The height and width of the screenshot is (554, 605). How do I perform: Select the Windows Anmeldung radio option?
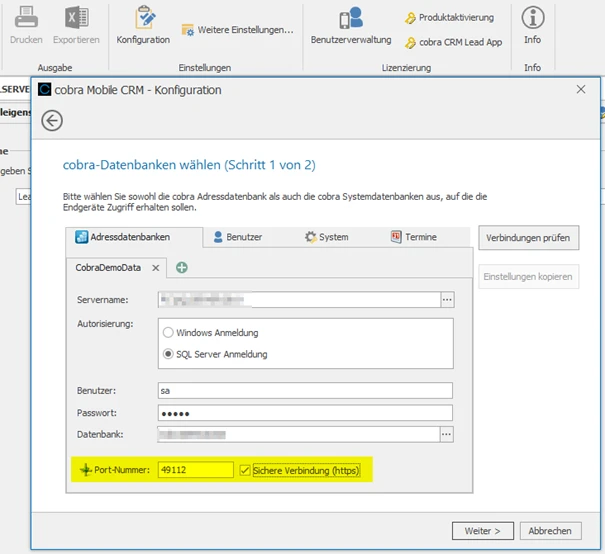click(x=211, y=333)
